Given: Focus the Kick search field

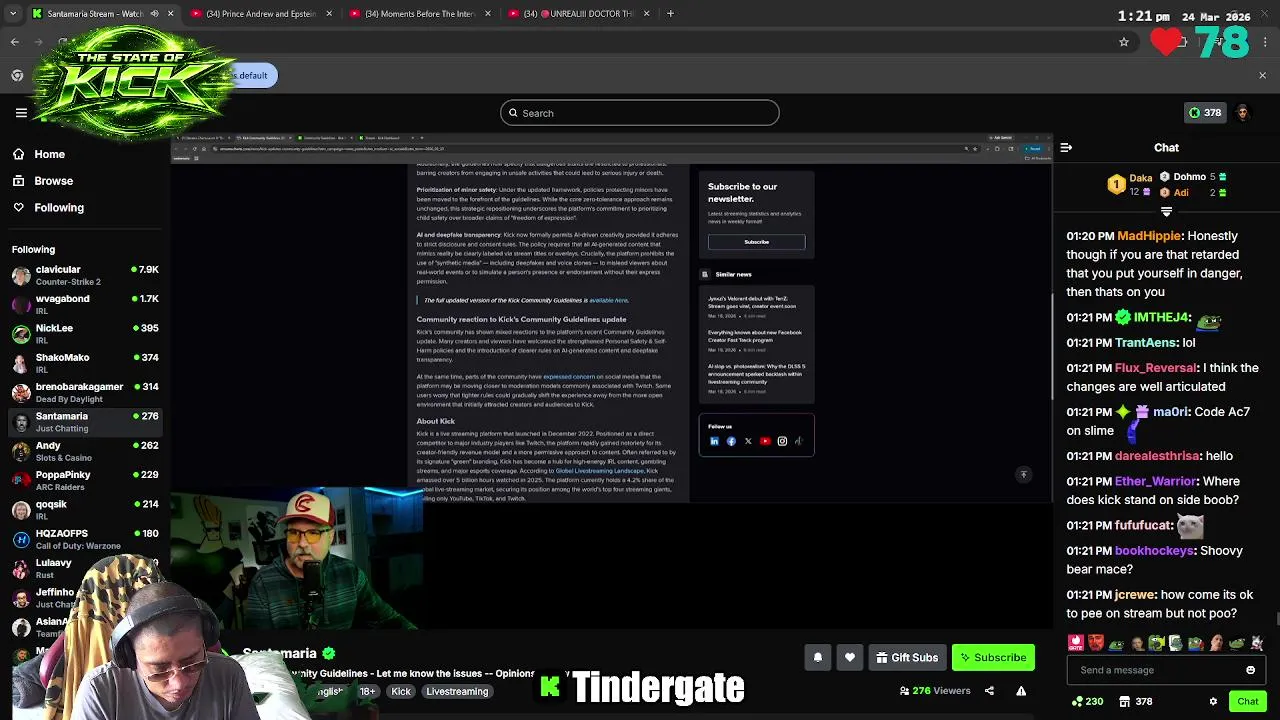Looking at the screenshot, I should [640, 113].
